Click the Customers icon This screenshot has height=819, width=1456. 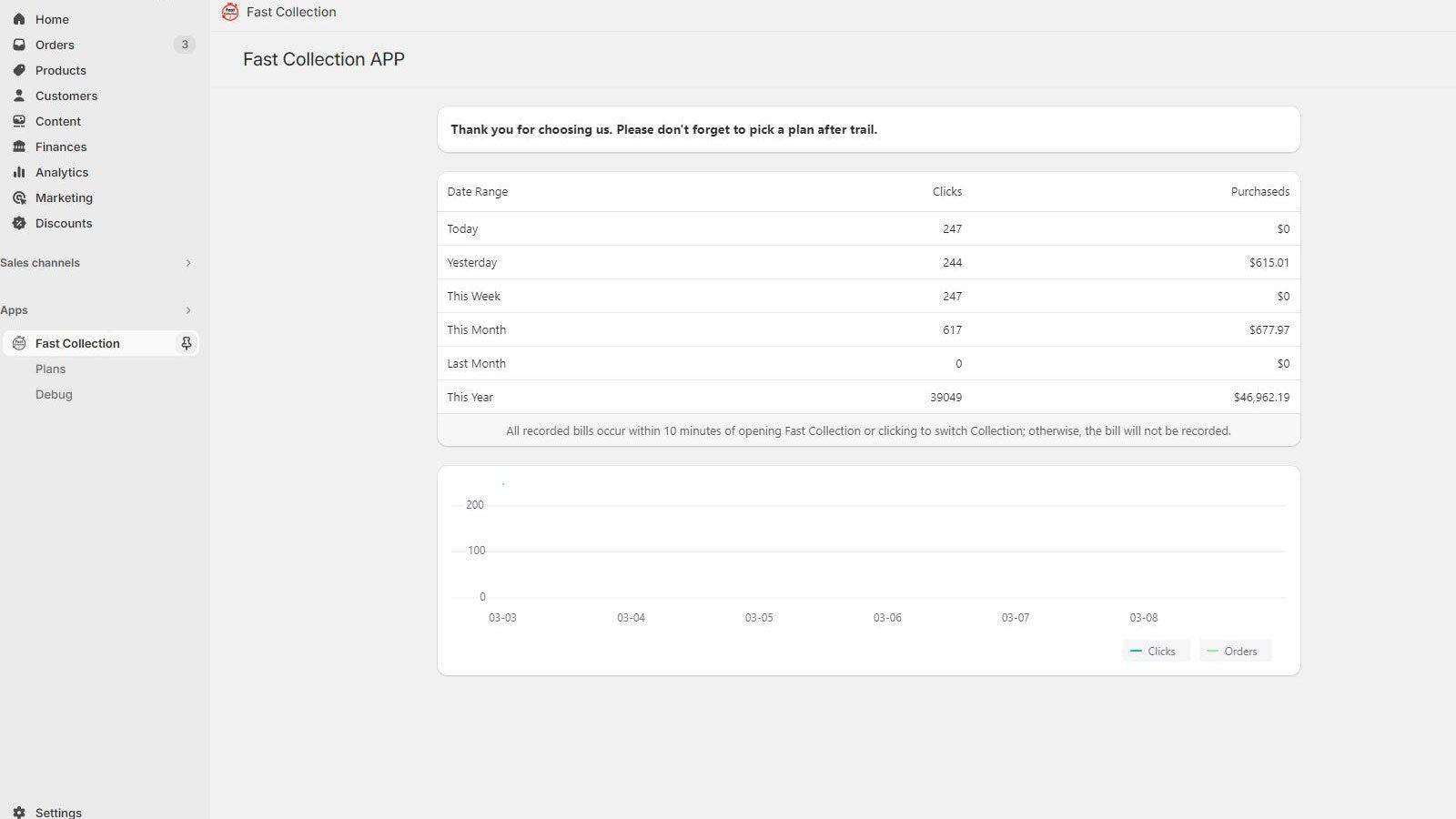19,96
